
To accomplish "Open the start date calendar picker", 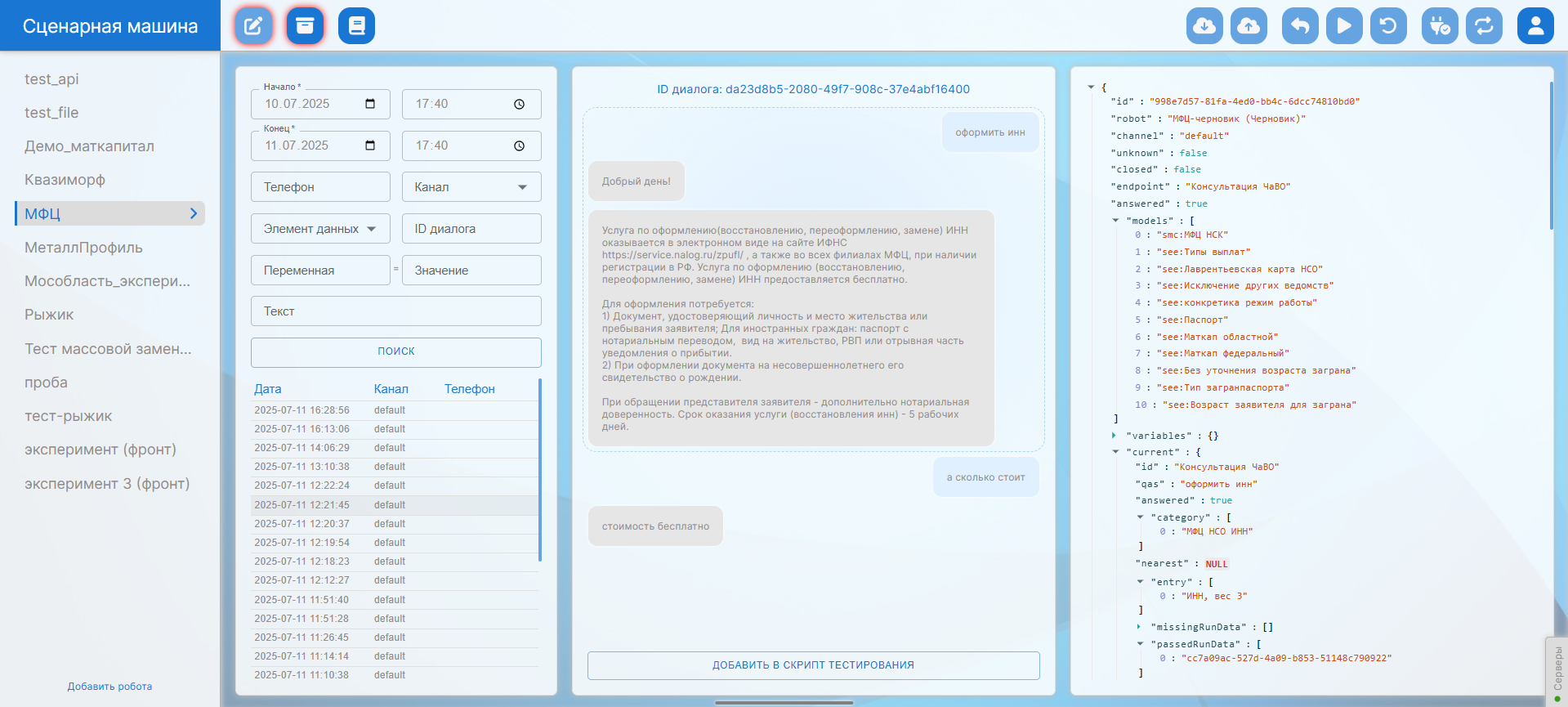I will [x=370, y=104].
